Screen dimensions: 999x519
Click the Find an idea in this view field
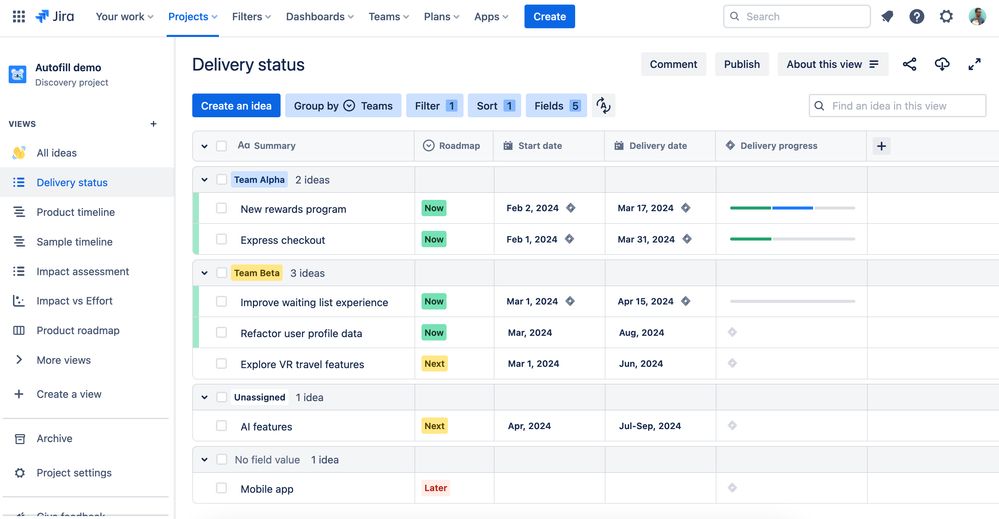pyautogui.click(x=897, y=106)
